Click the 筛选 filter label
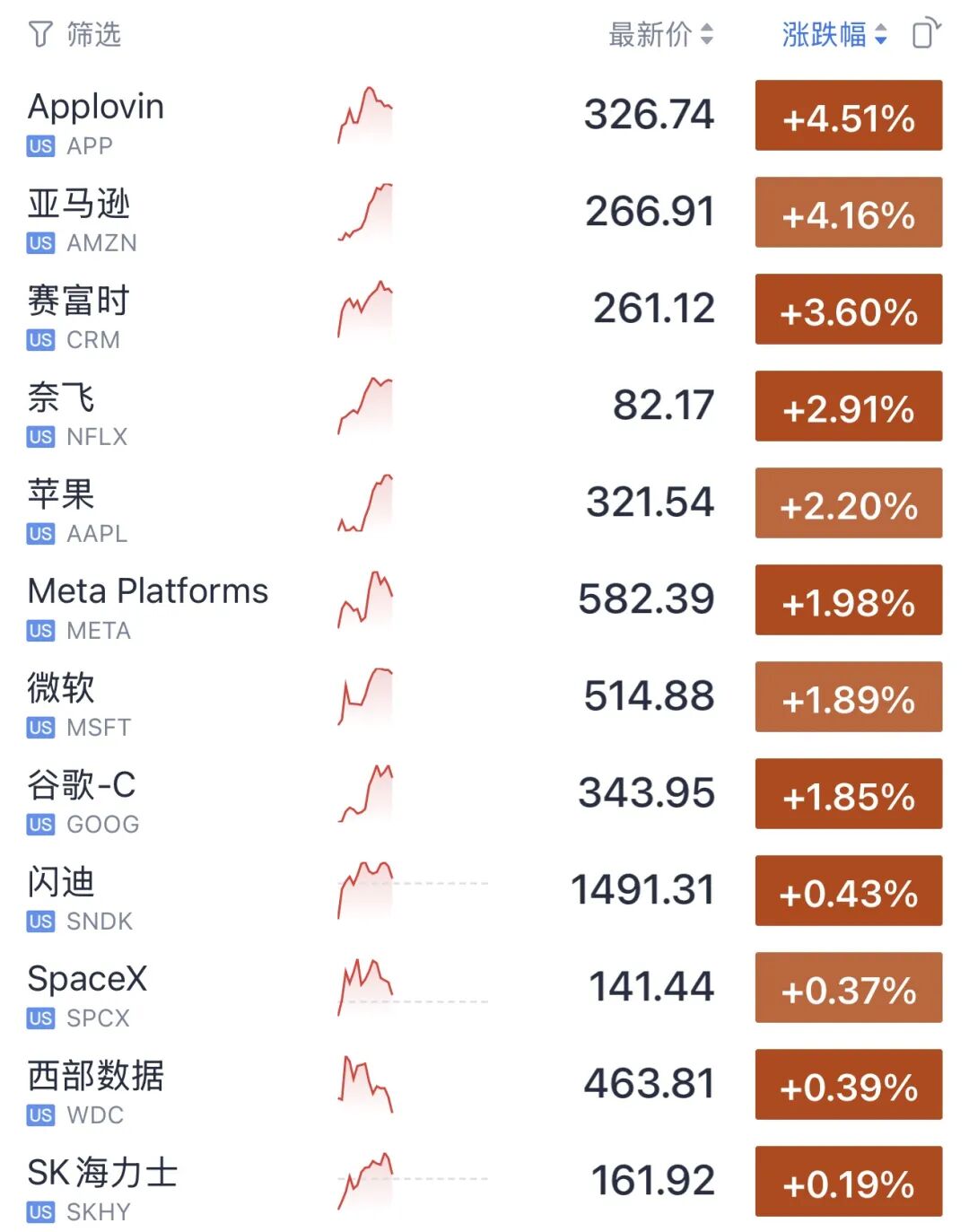The height and width of the screenshot is (1232, 969). [93, 35]
